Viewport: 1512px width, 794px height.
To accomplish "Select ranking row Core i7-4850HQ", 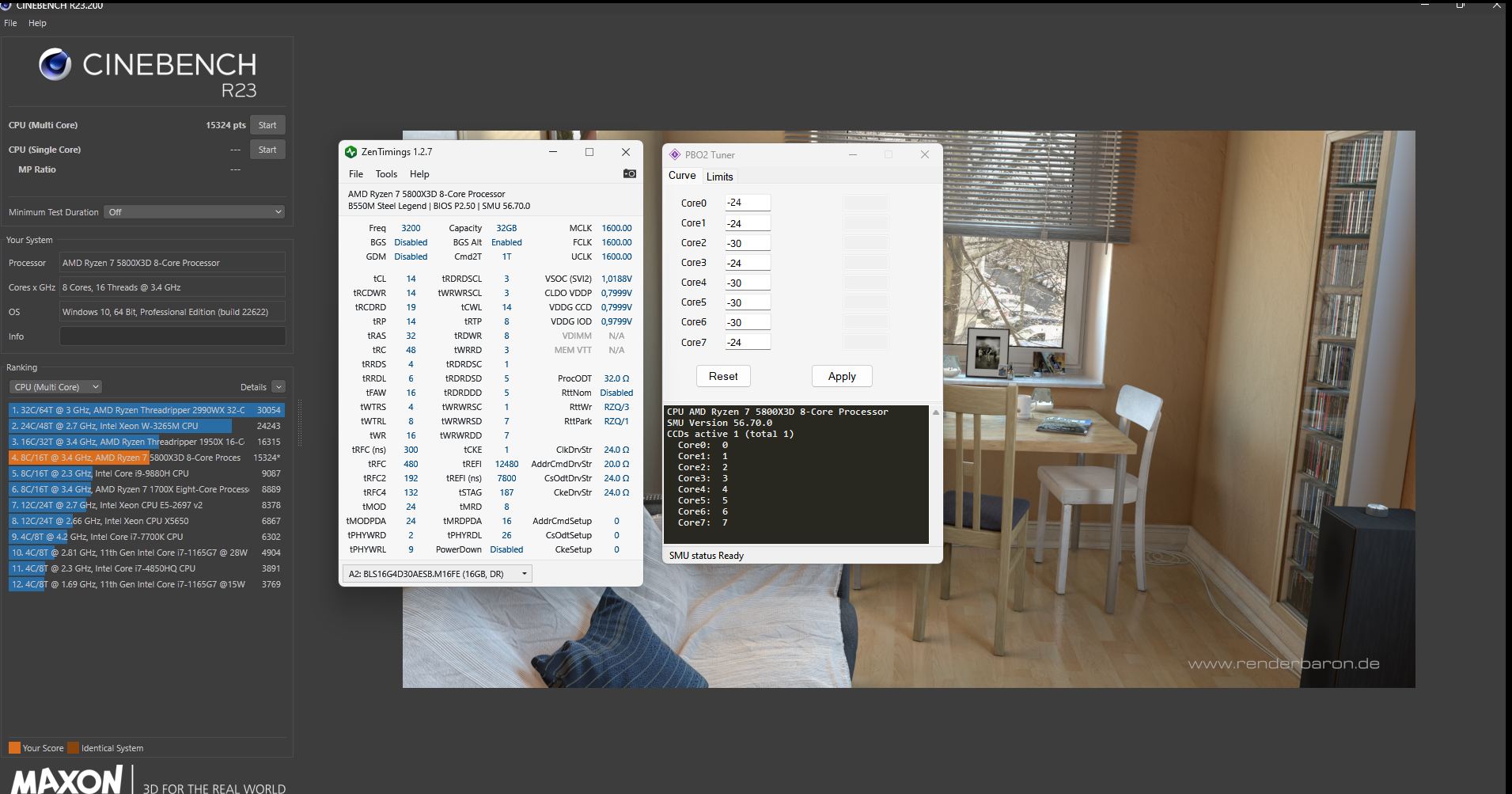I will tap(146, 568).
